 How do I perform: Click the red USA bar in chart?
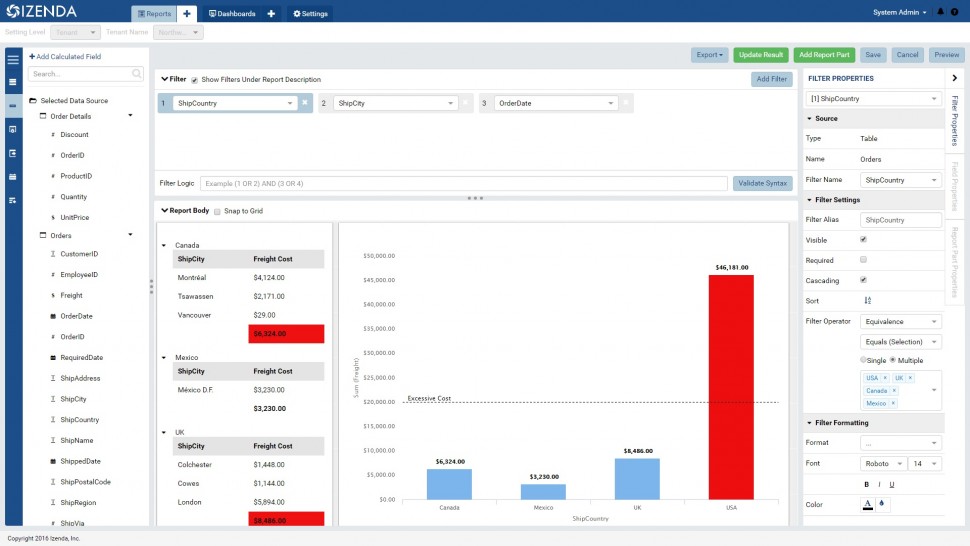(x=731, y=387)
